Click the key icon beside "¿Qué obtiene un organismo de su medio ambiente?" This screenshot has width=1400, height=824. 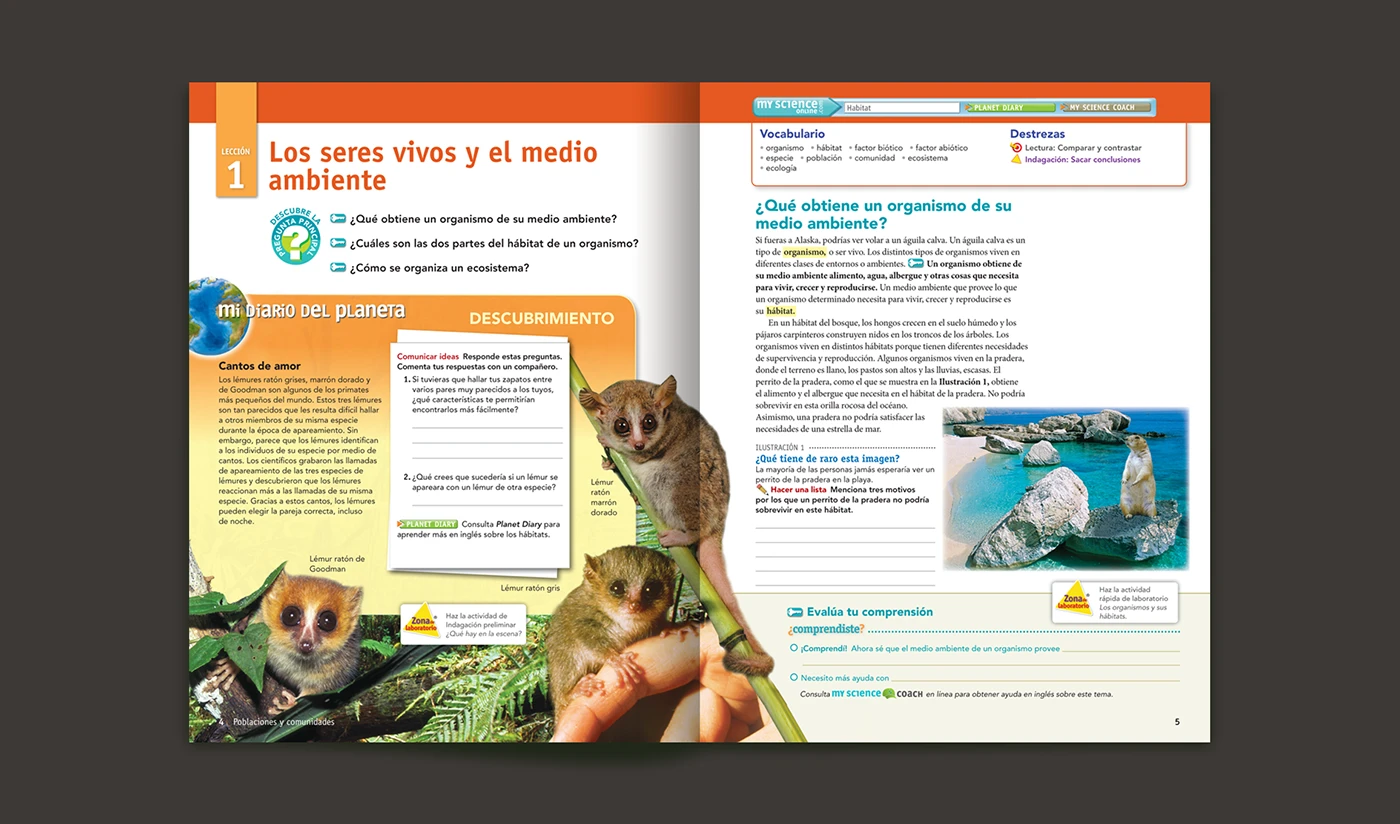(338, 219)
